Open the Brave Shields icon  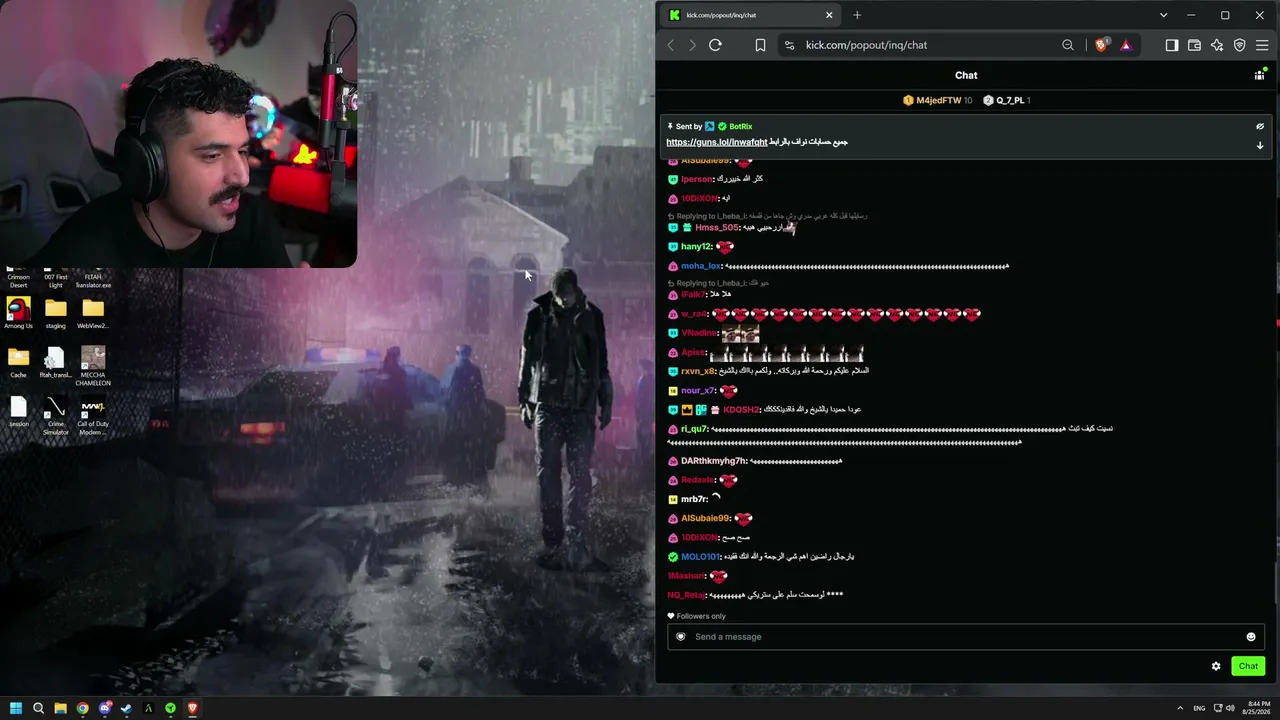point(1101,45)
